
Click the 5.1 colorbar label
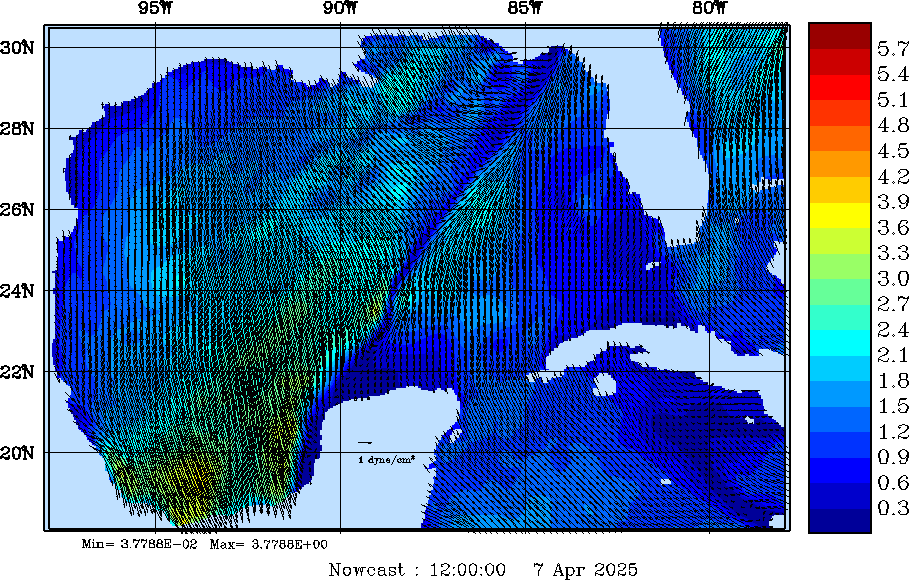tap(893, 100)
